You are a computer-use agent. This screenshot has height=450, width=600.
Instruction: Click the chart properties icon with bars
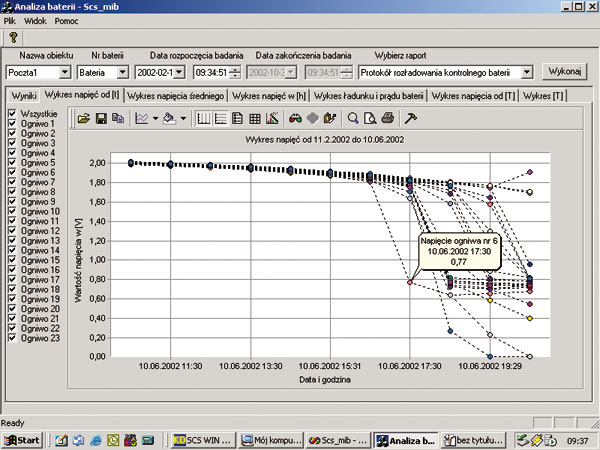pos(272,119)
